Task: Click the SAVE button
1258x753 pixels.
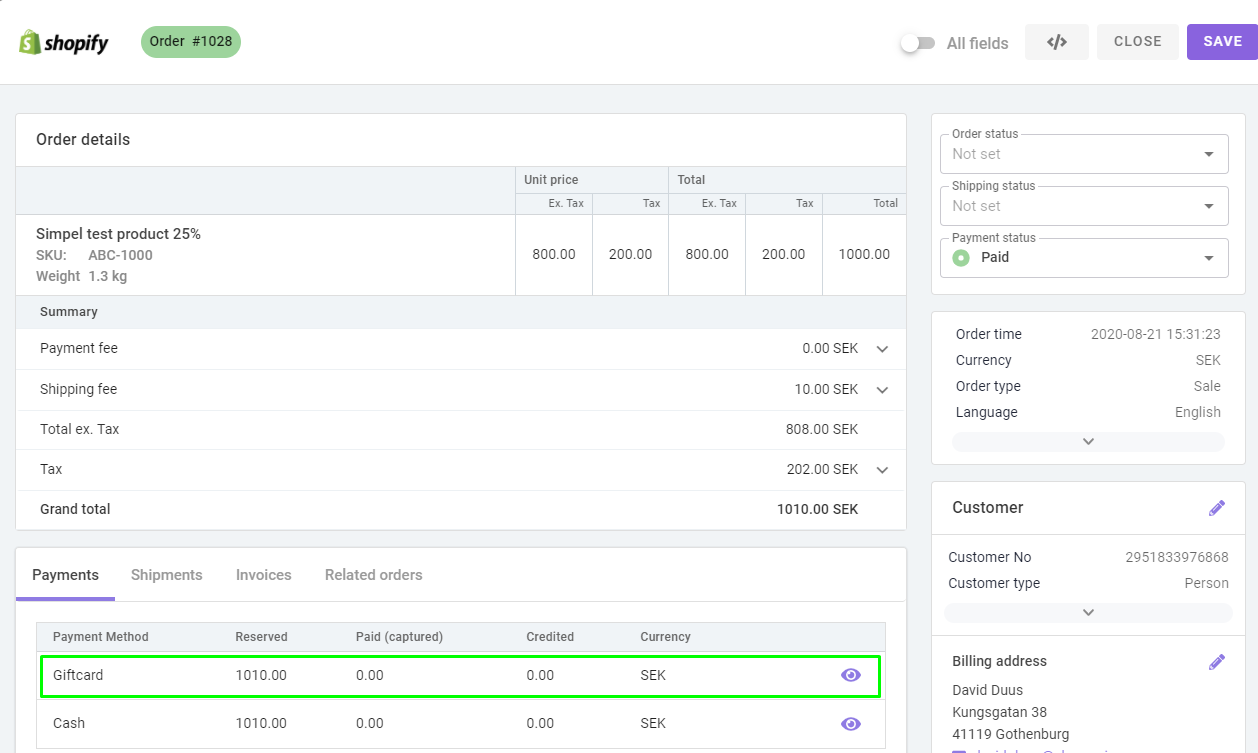Action: 1222,42
